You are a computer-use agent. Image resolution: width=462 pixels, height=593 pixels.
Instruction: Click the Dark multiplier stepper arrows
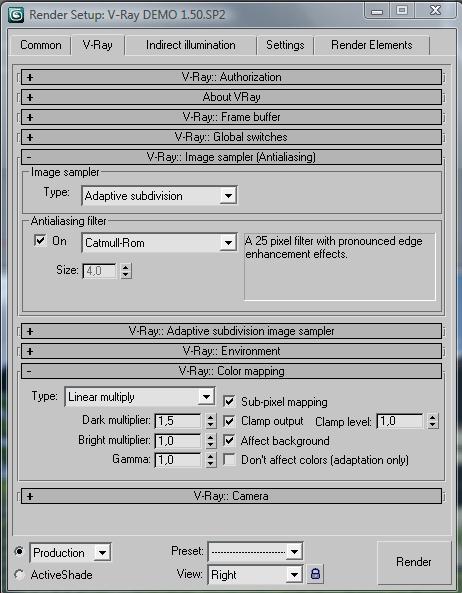211,421
